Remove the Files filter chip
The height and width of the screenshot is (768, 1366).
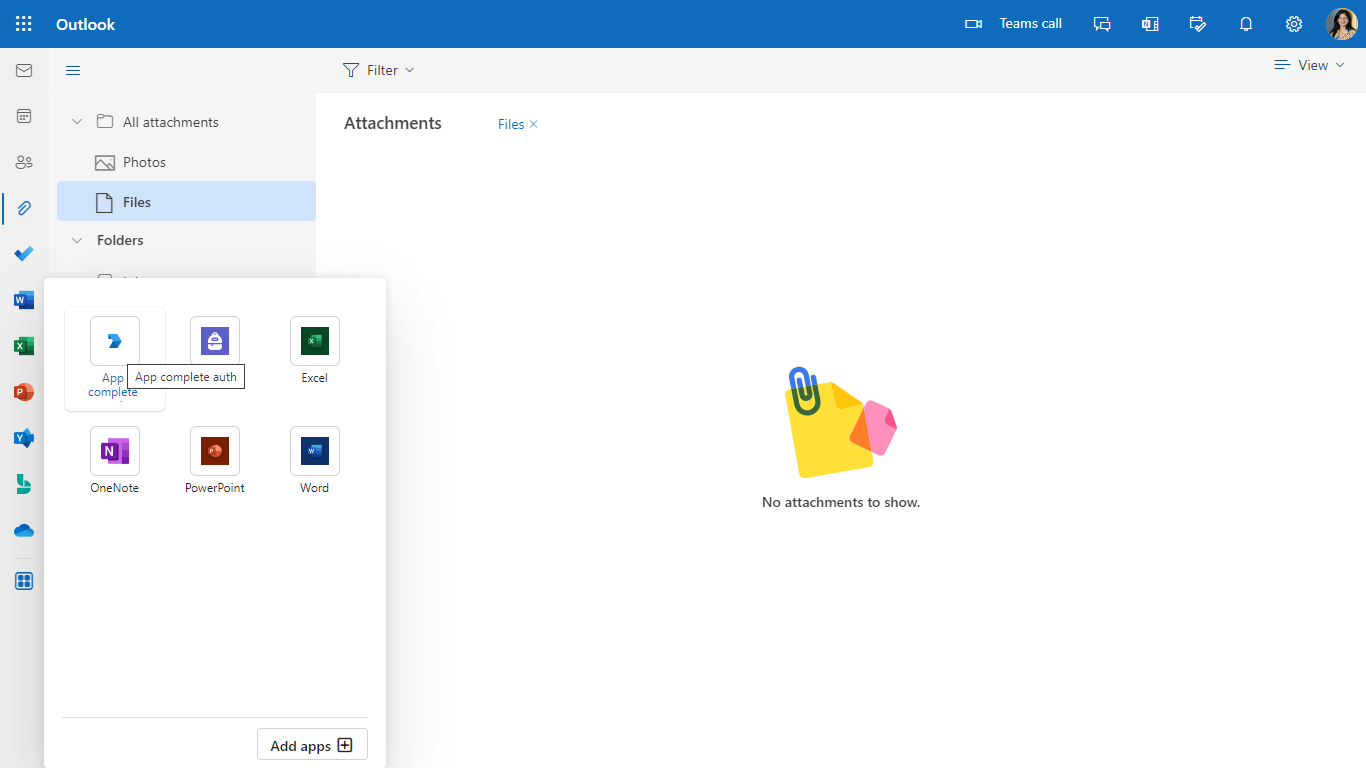tap(534, 124)
